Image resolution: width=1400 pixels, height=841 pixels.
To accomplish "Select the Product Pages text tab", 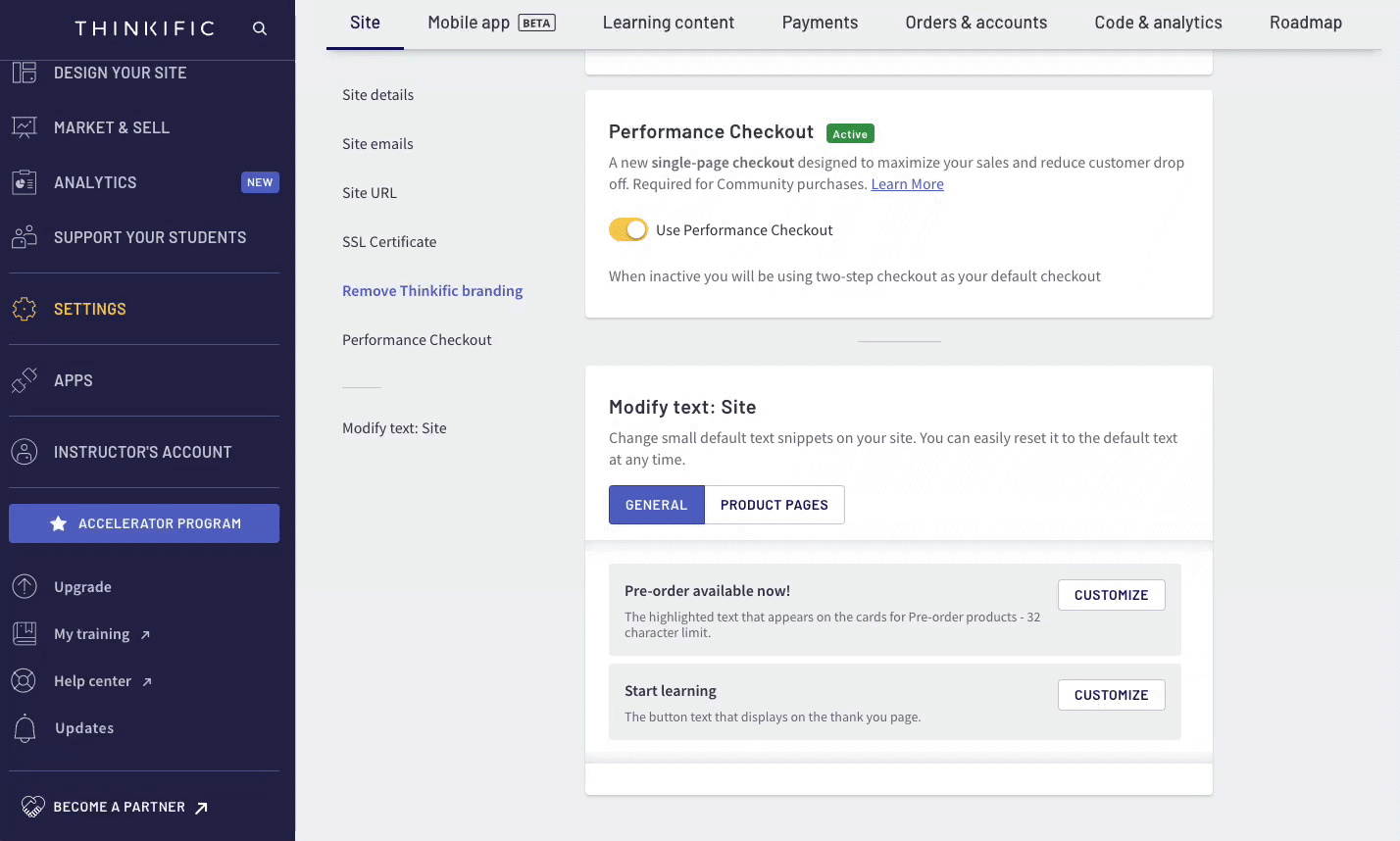I will (775, 505).
